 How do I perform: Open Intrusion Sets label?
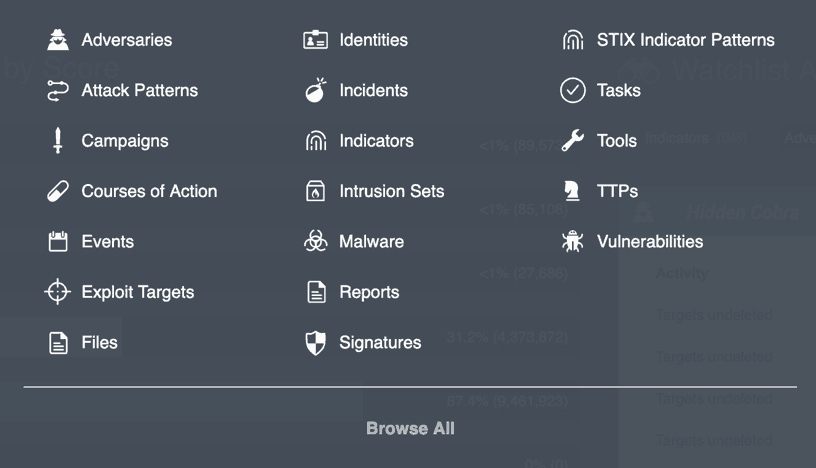[392, 191]
